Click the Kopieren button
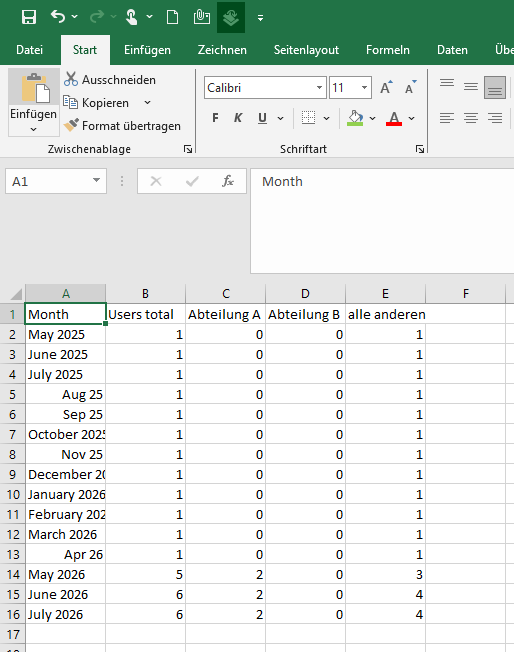Viewport: 514px width, 652px height. click(96, 103)
